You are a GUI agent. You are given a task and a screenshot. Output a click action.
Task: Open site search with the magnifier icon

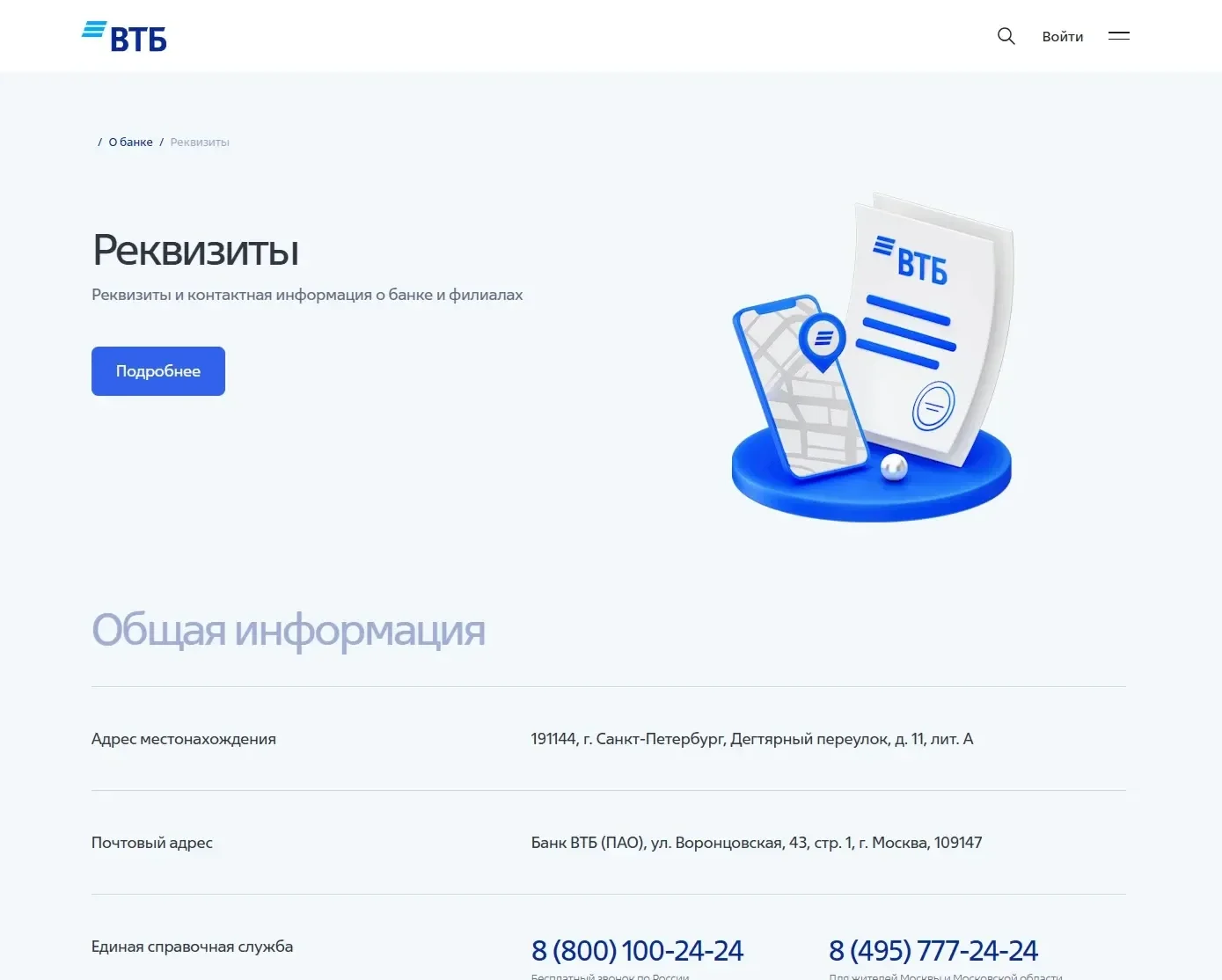point(1006,36)
